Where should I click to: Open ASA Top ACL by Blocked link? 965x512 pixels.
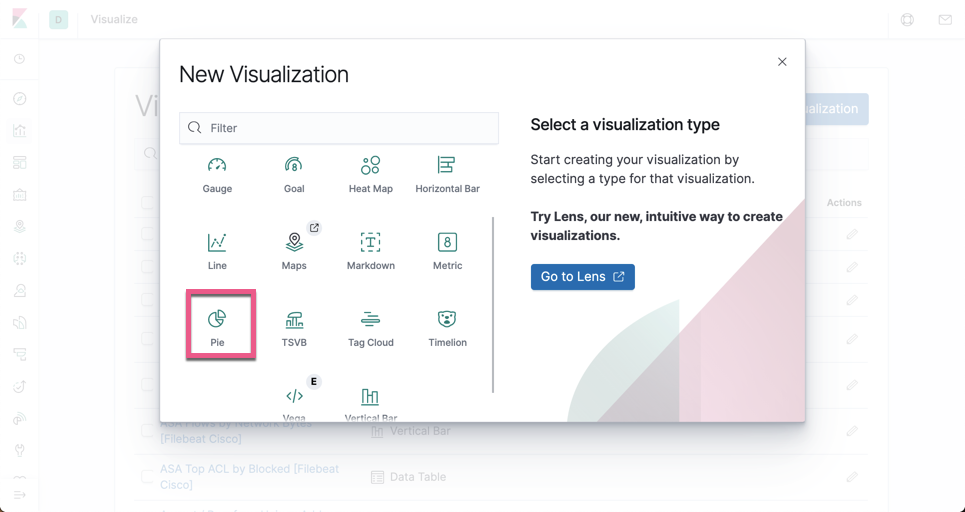pos(249,476)
